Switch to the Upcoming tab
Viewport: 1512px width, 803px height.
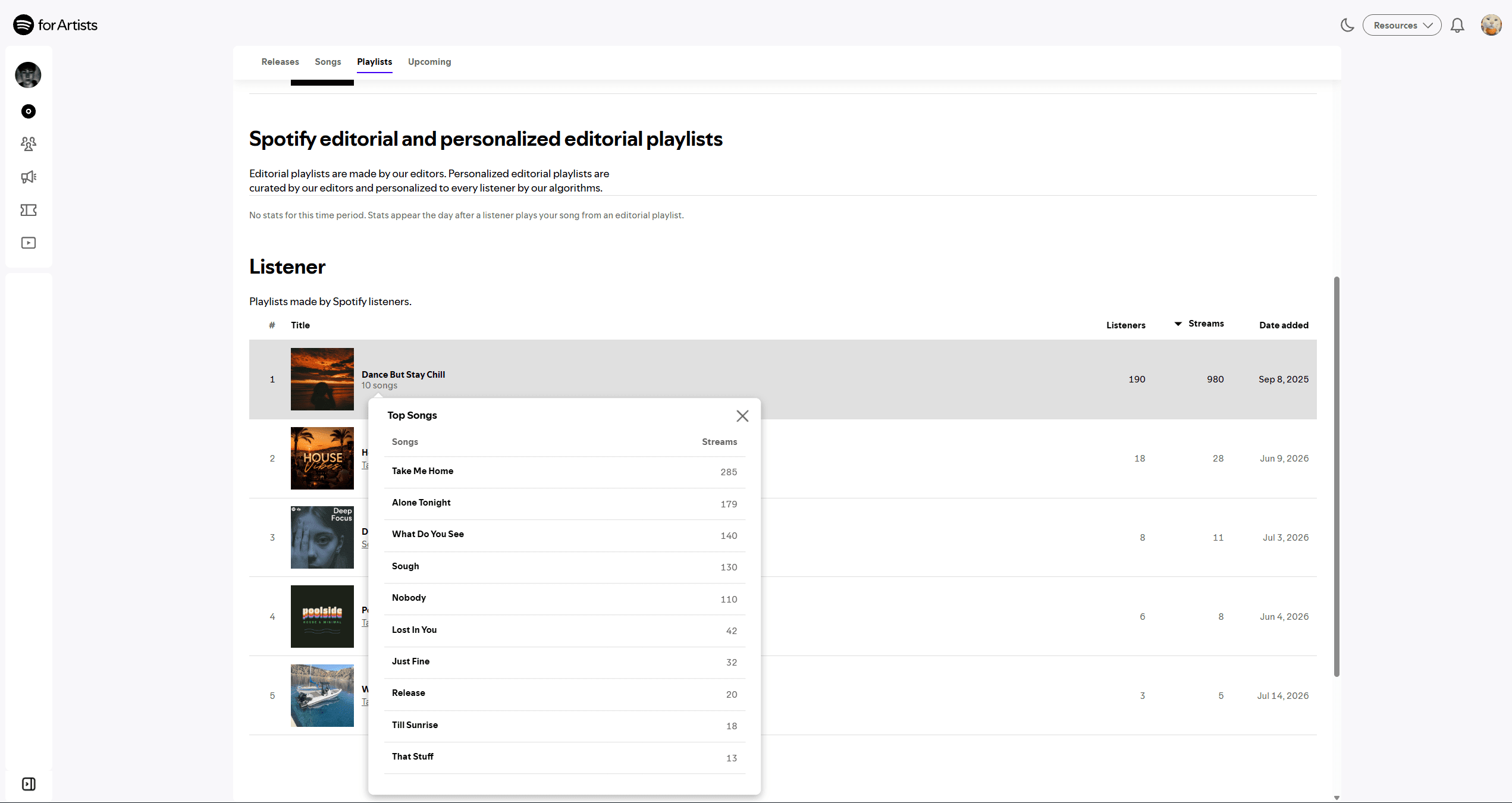pos(429,62)
